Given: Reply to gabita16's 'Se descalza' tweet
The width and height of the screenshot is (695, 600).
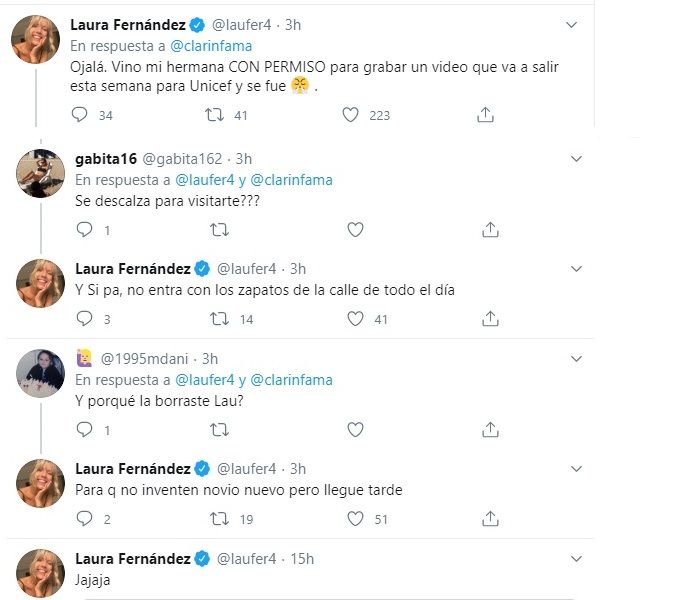Looking at the screenshot, I should click(83, 230).
